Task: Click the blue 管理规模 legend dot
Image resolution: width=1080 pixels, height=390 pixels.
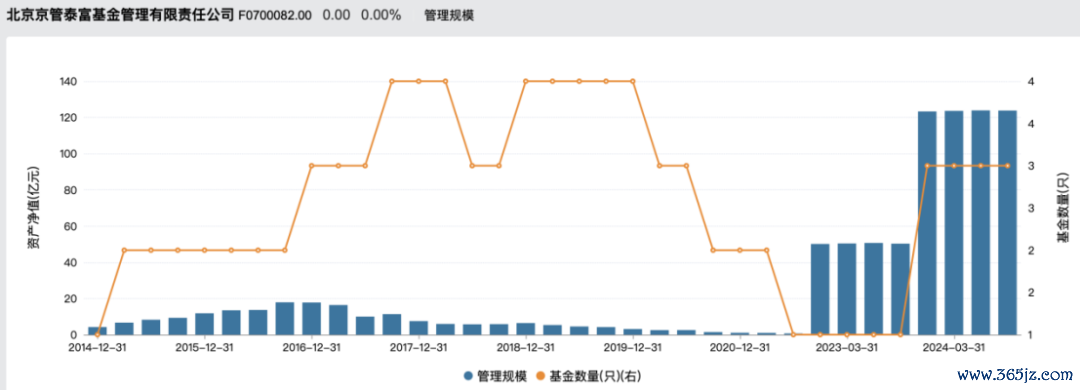Action: 468,376
